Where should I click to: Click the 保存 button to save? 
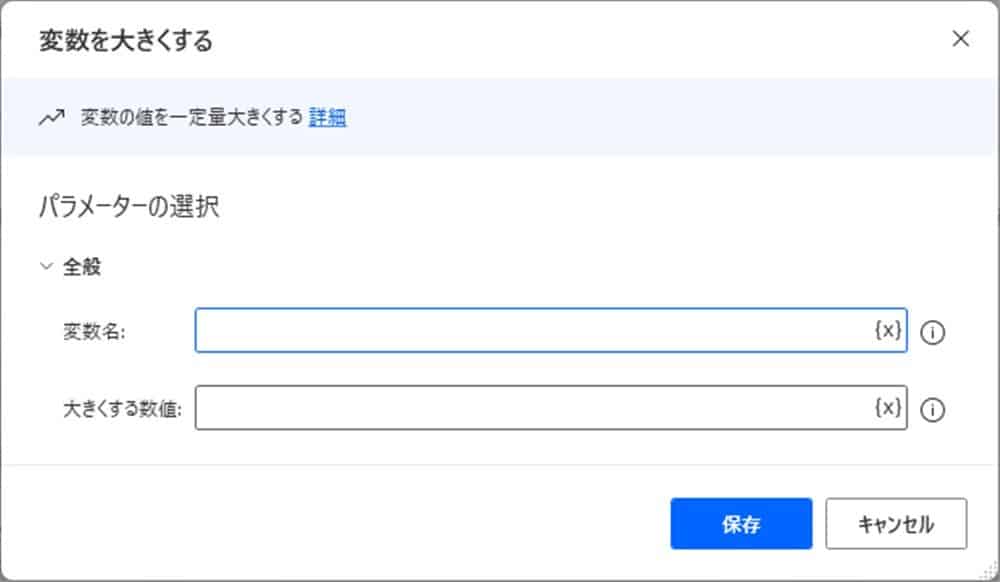pyautogui.click(x=740, y=523)
